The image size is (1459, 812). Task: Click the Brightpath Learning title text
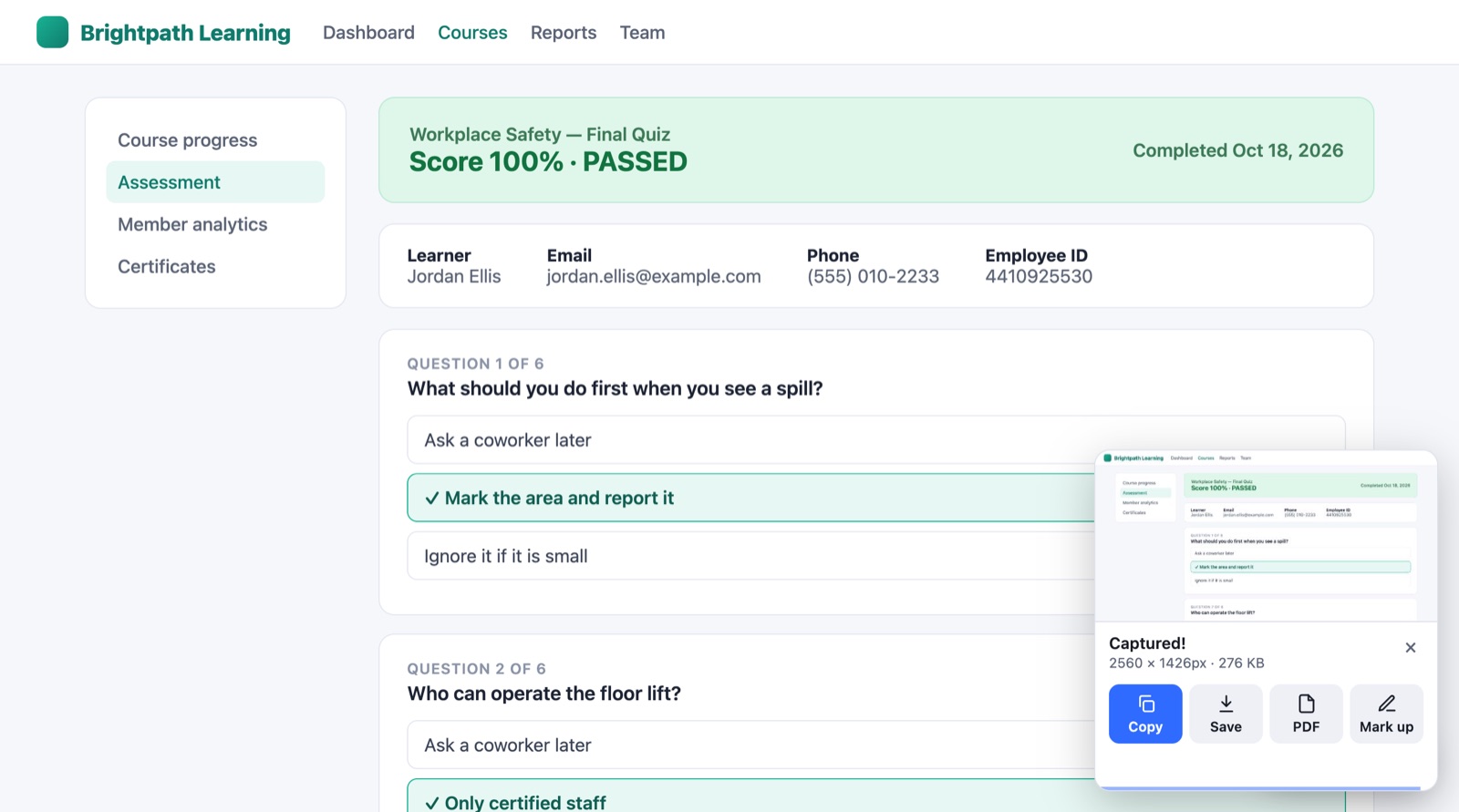point(185,33)
